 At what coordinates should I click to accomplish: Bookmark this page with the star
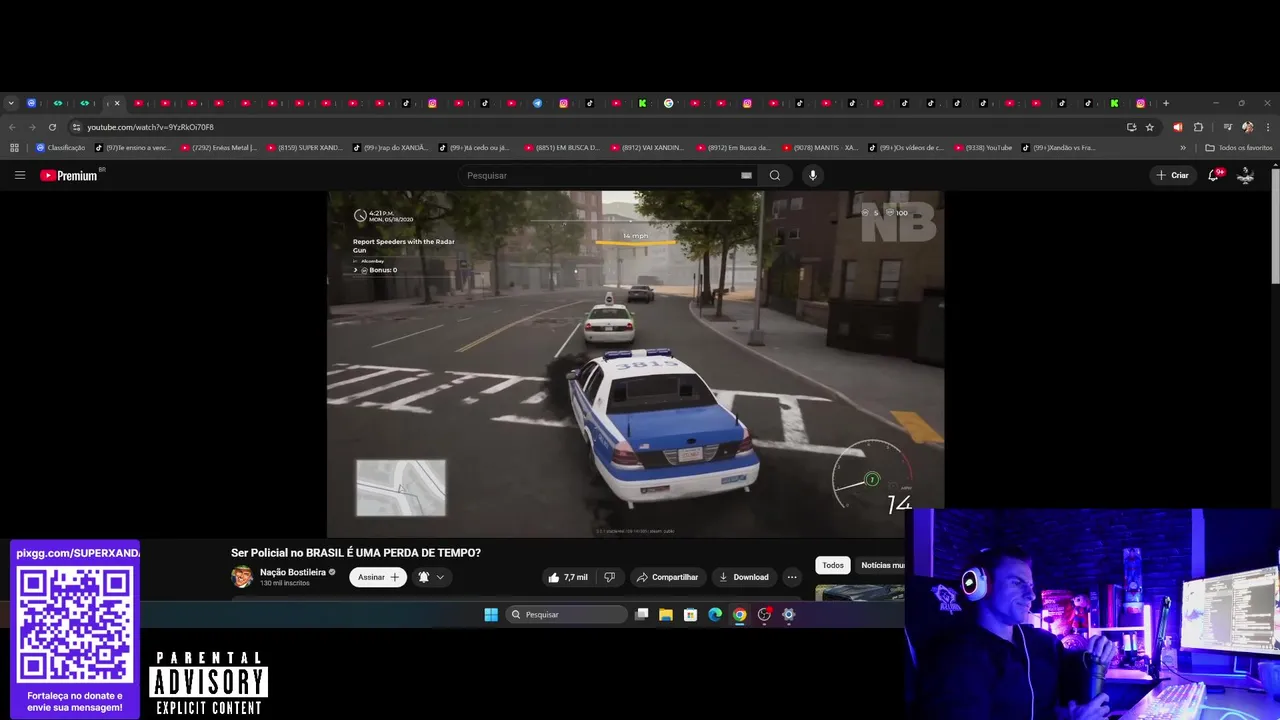click(1150, 127)
